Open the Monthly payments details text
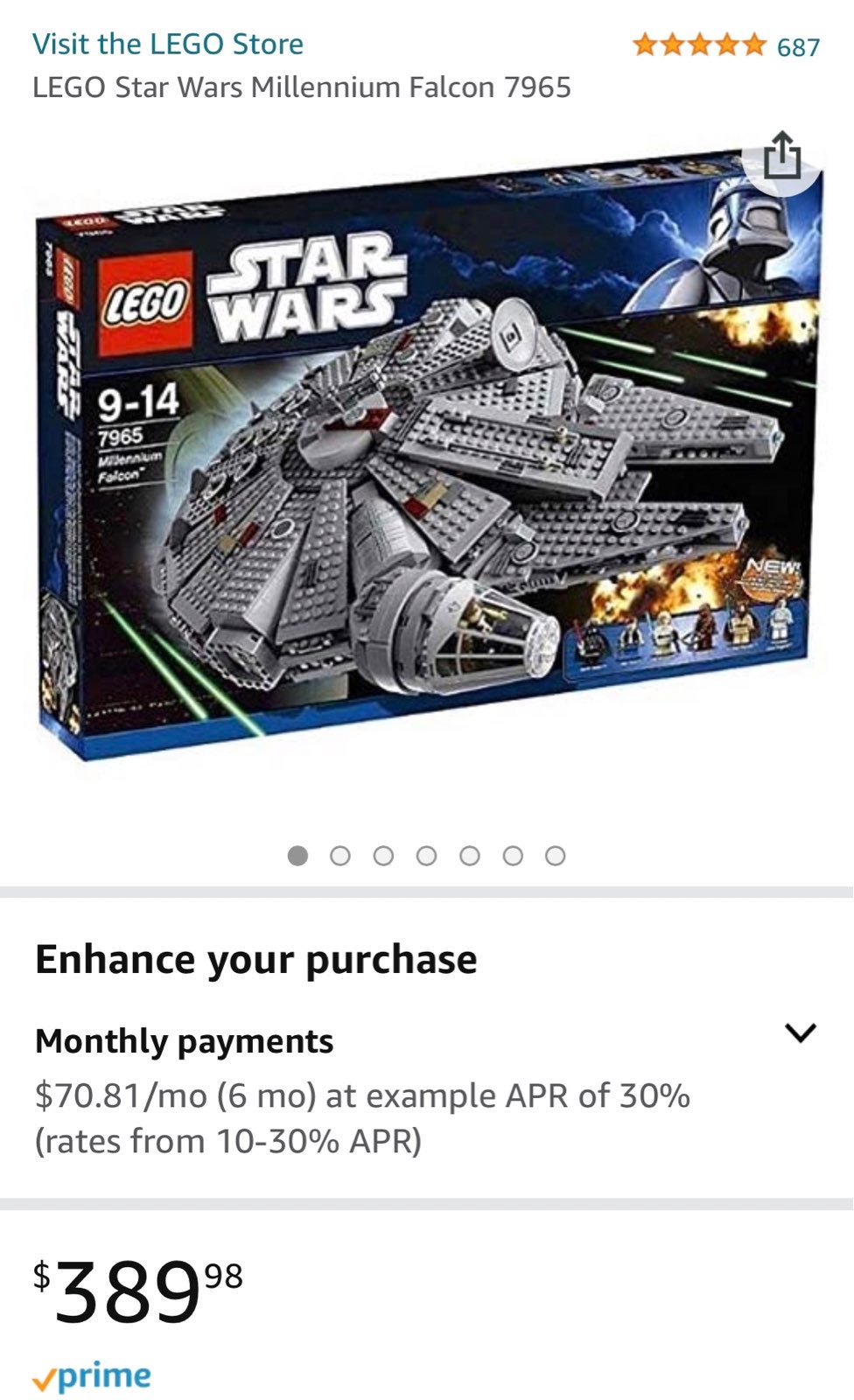This screenshot has height=1400, width=854. coord(362,1117)
